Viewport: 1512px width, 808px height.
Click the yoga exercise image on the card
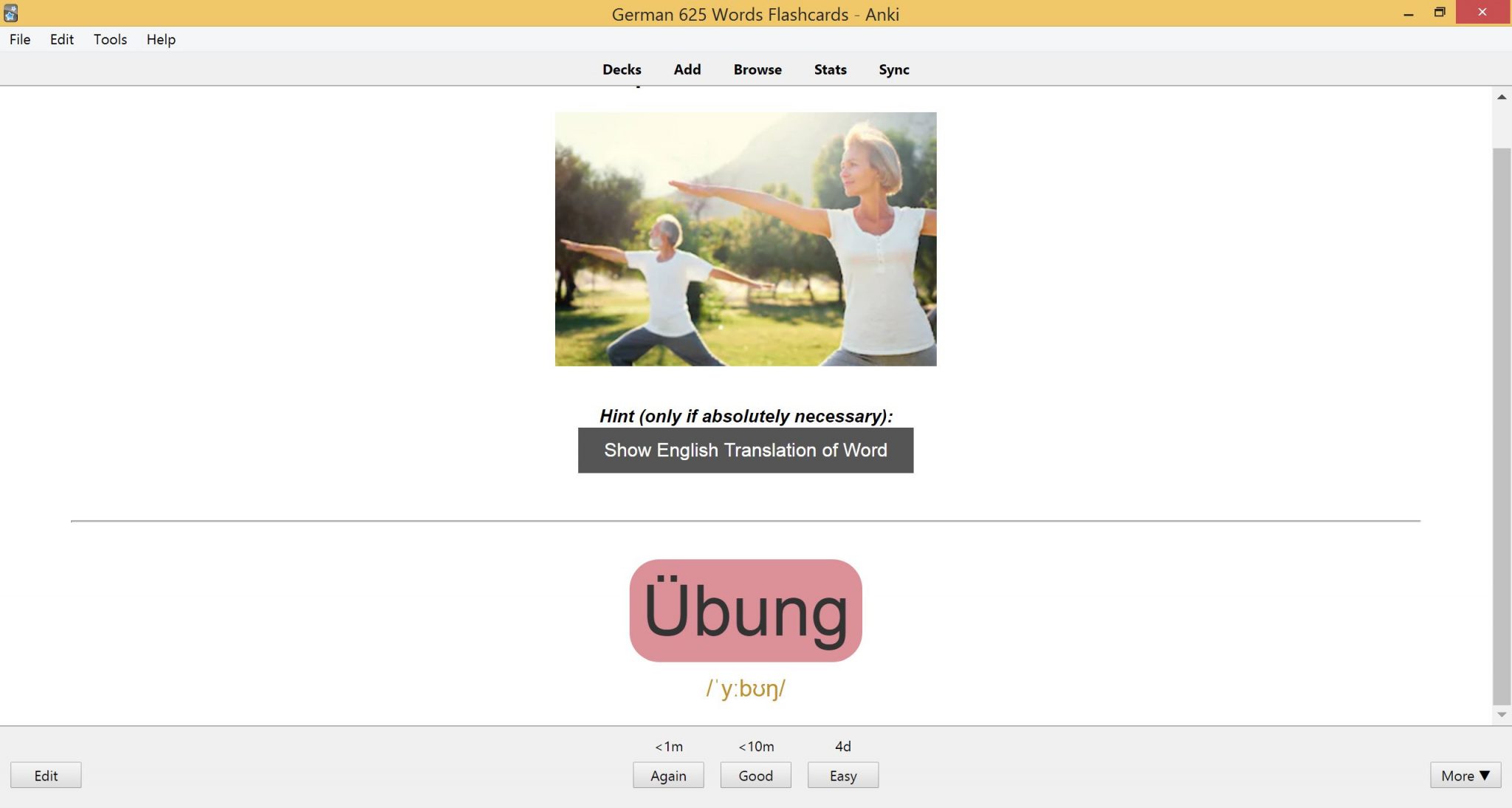[x=745, y=239]
